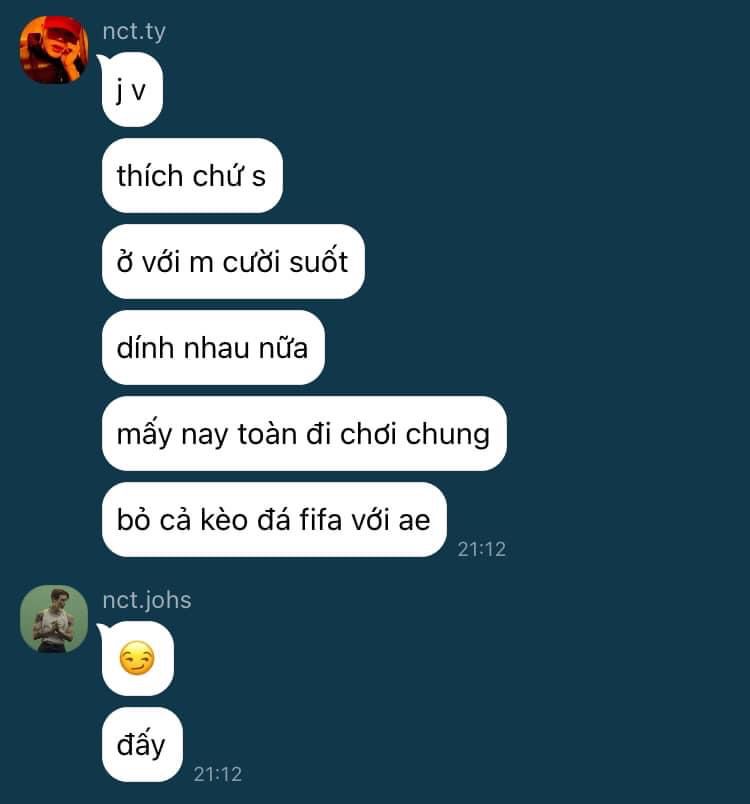Screen dimensions: 750x804
Task: Select the nct.ty username label
Action: pyautogui.click(x=134, y=31)
